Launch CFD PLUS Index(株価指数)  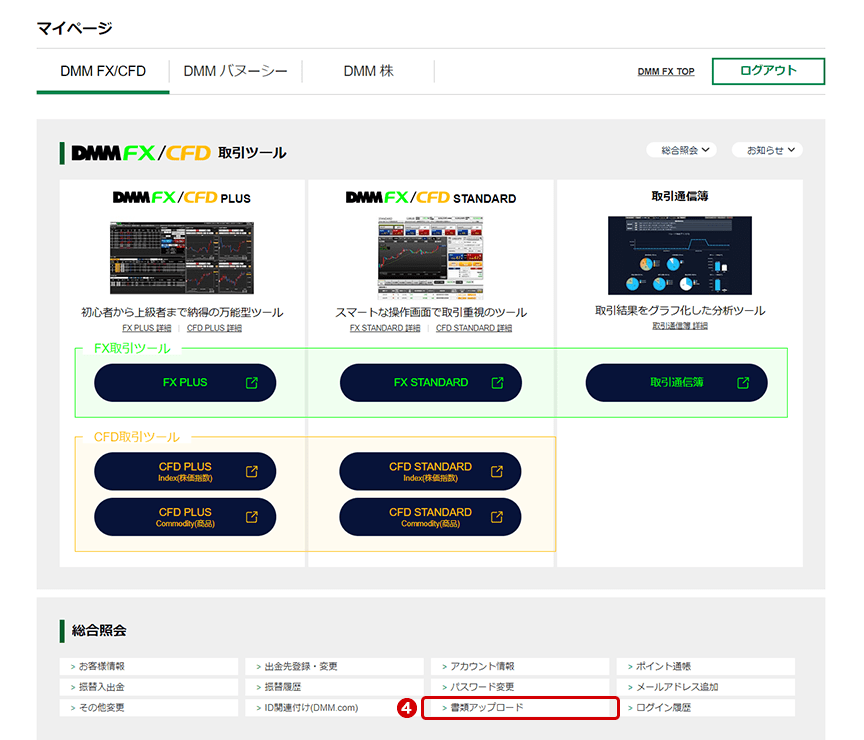pos(185,471)
